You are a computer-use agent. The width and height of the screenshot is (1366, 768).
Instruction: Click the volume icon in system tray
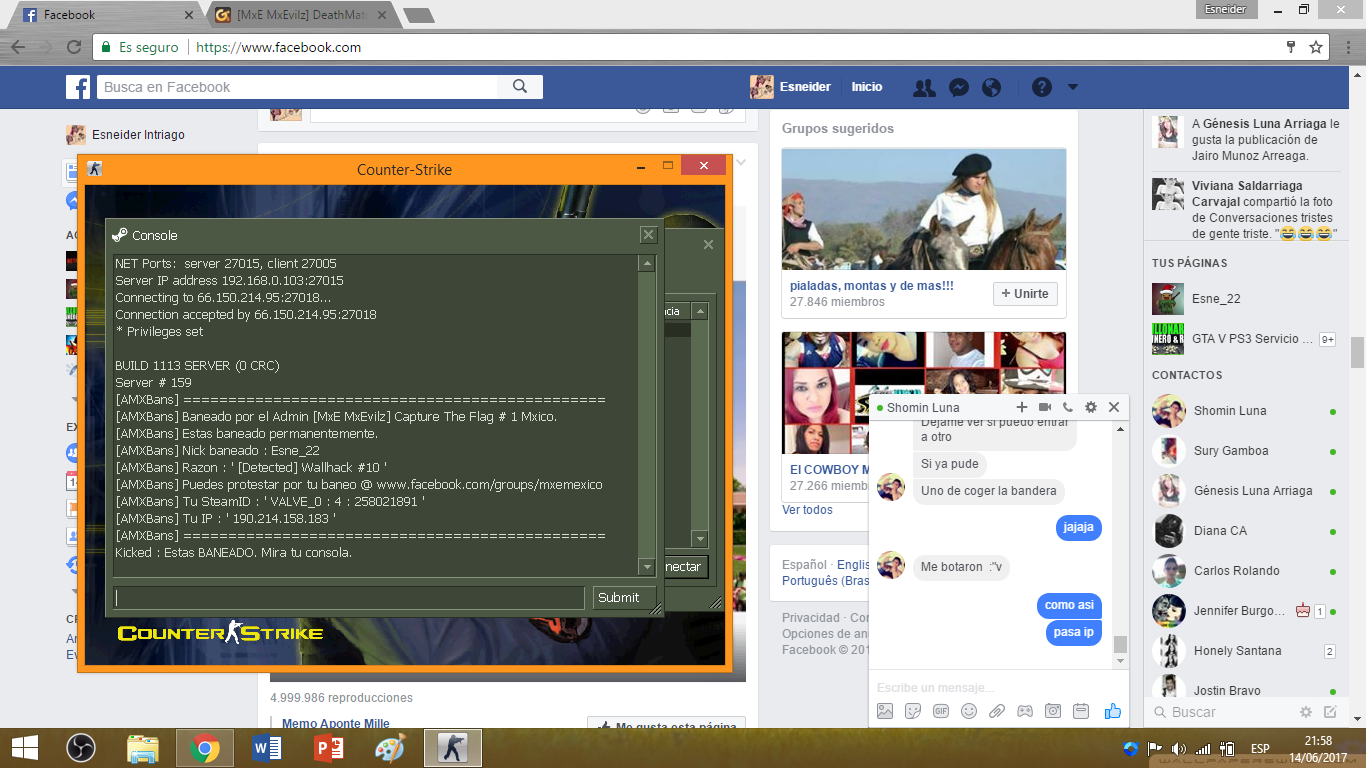coord(1179,748)
